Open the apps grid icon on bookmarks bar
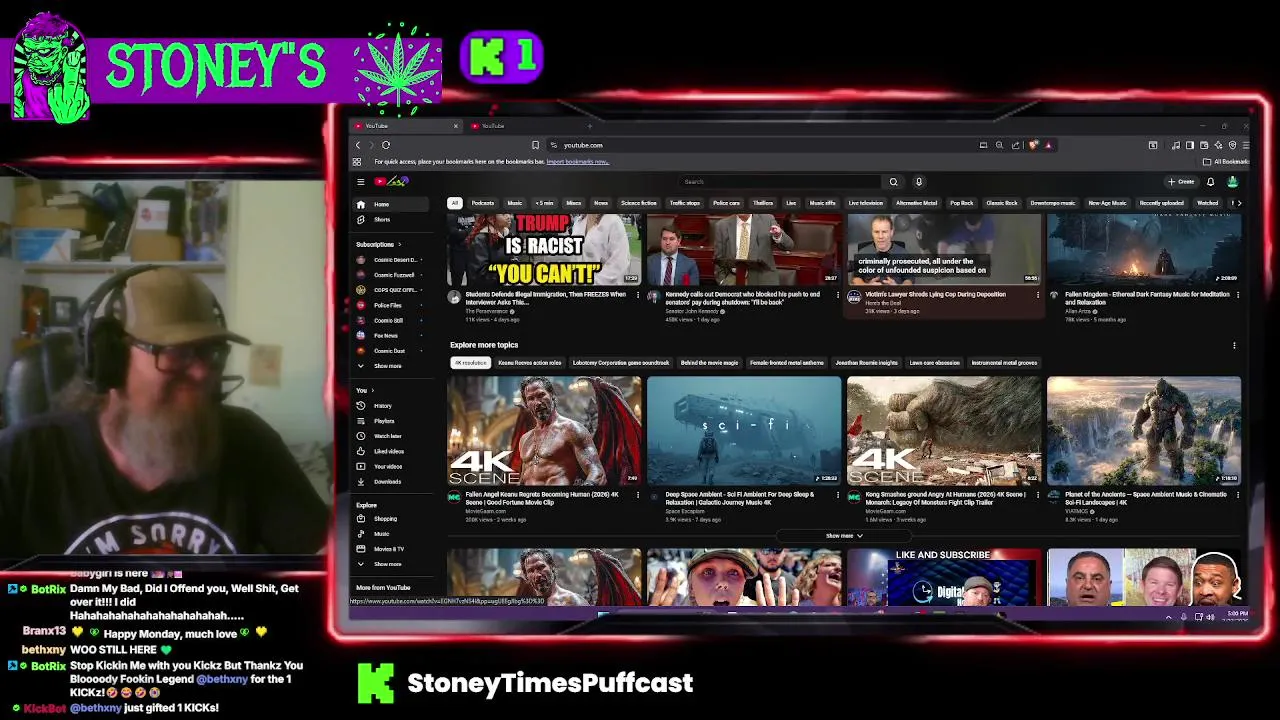This screenshot has height=720, width=1280. point(357,161)
